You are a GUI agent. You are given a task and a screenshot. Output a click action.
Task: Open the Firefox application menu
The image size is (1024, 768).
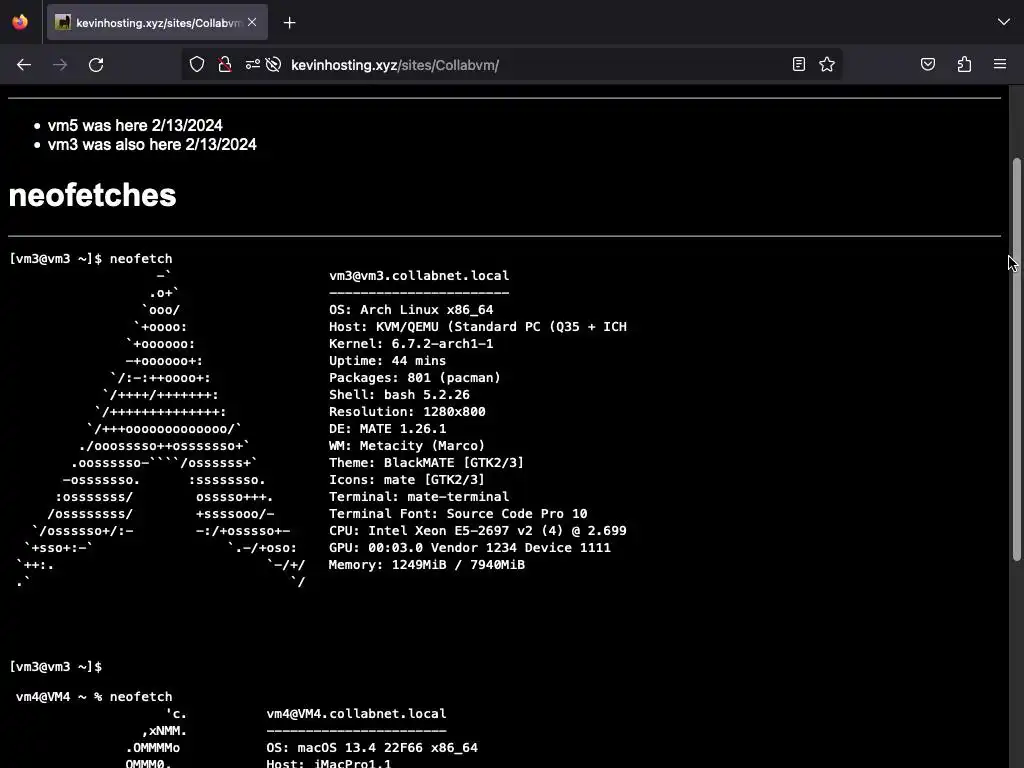click(x=1000, y=64)
